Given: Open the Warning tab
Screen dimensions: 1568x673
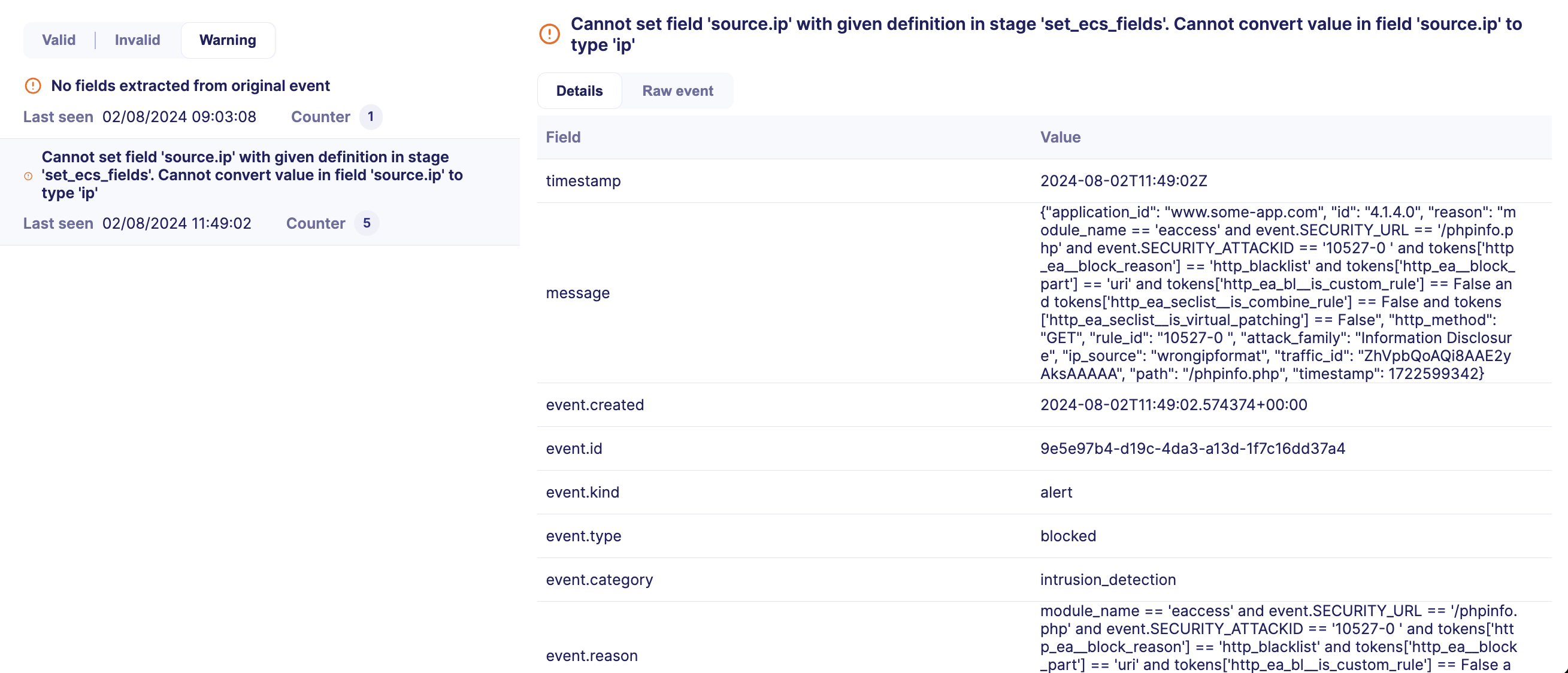Looking at the screenshot, I should click(228, 40).
